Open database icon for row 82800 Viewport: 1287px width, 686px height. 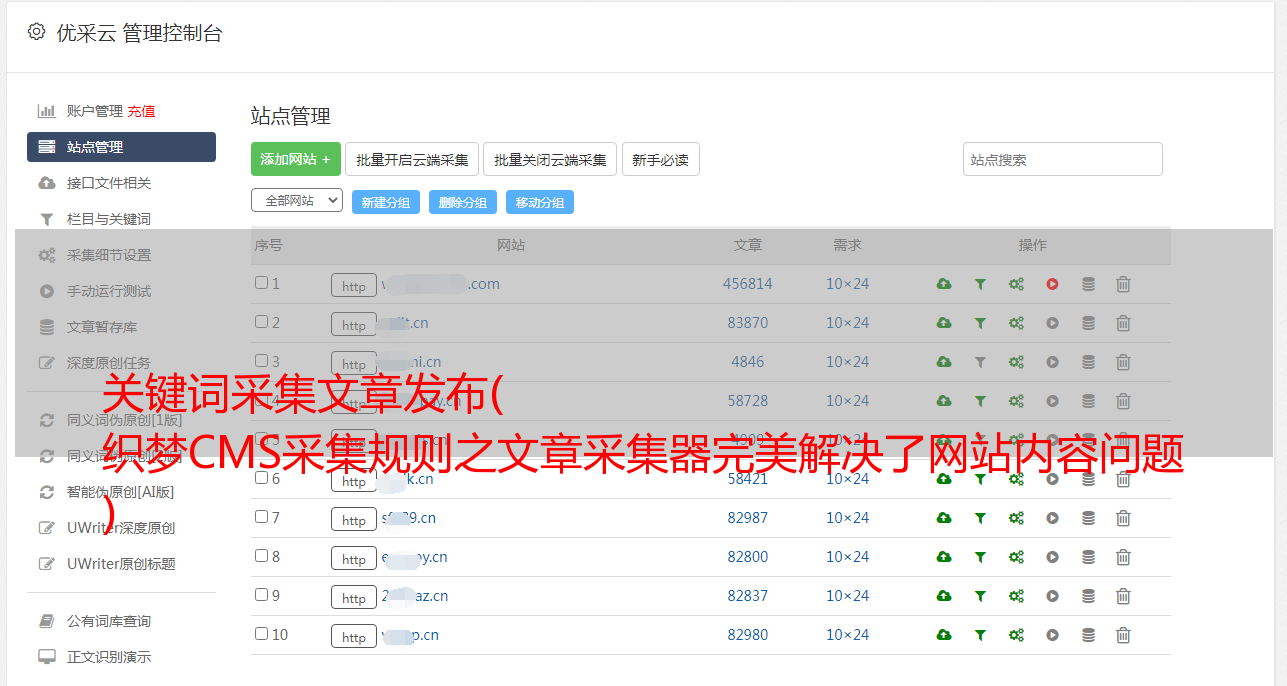tap(1088, 557)
